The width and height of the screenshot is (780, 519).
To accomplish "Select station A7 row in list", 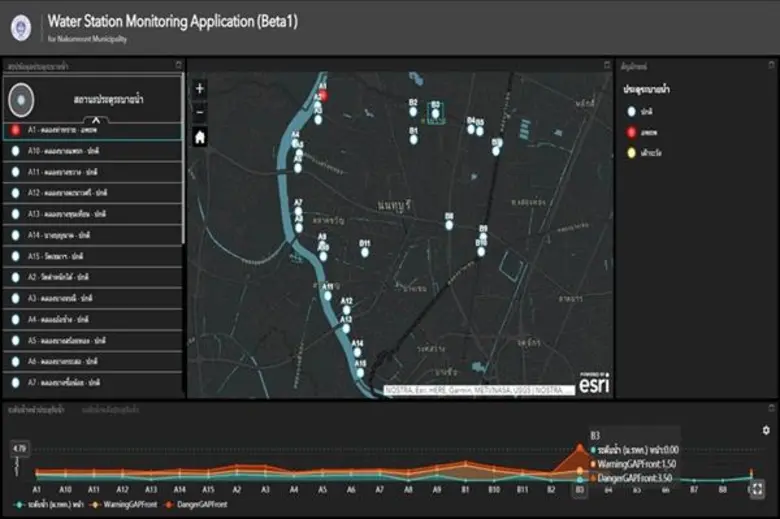I will 93,383.
